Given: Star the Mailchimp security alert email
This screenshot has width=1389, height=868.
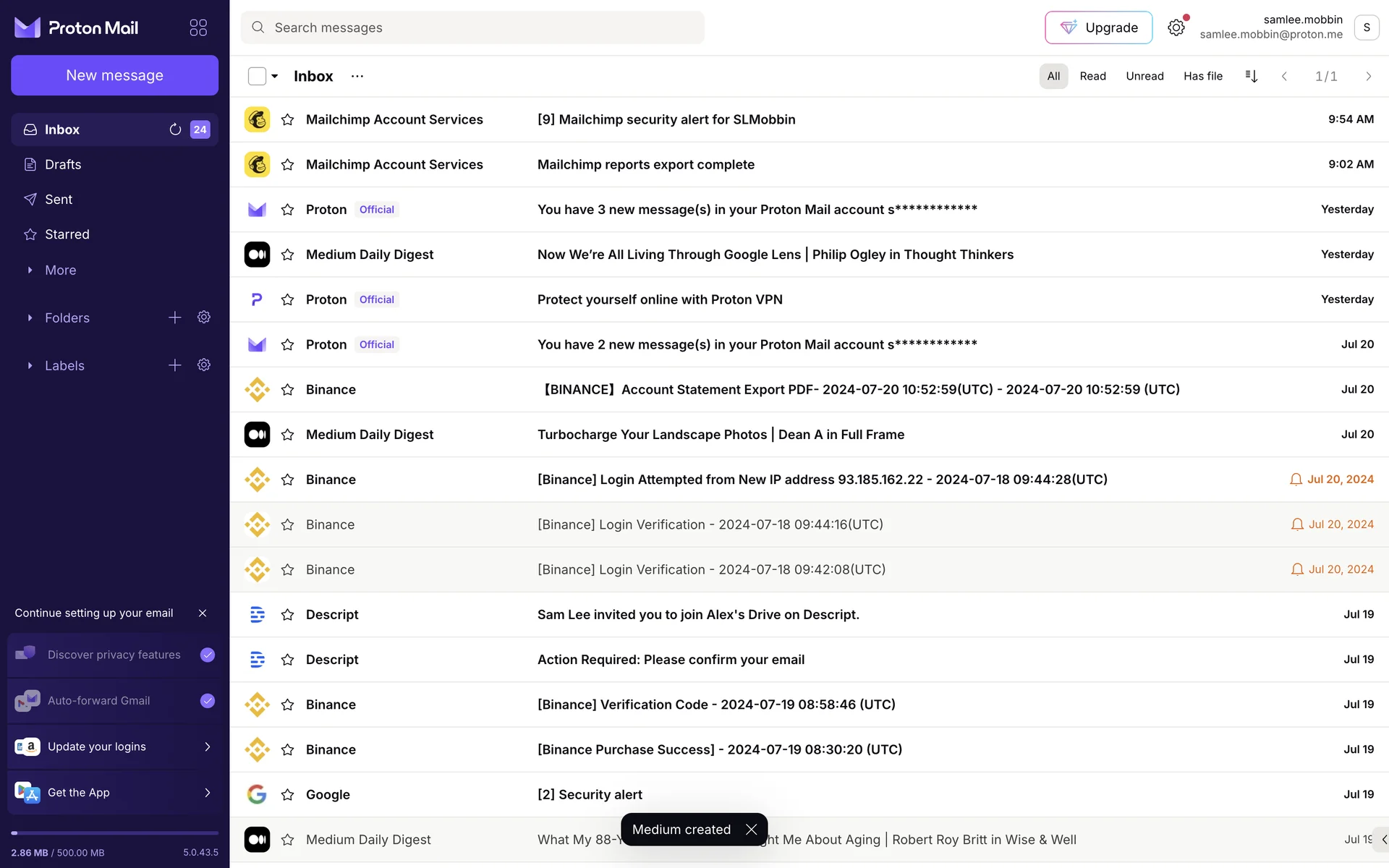Looking at the screenshot, I should 287,120.
